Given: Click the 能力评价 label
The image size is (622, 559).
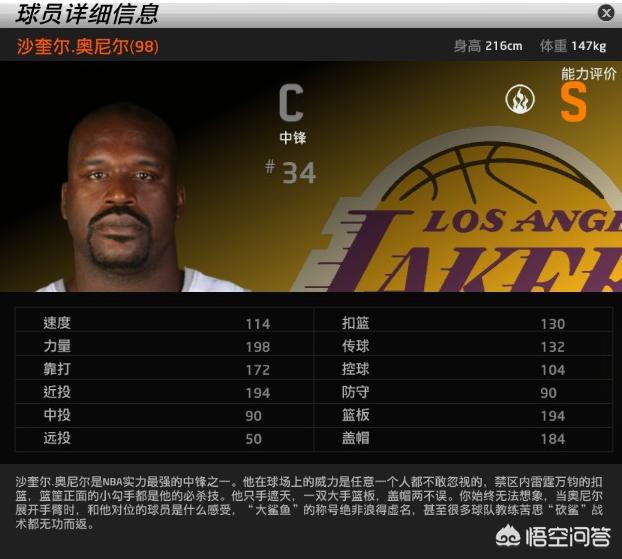Looking at the screenshot, I should (589, 74).
